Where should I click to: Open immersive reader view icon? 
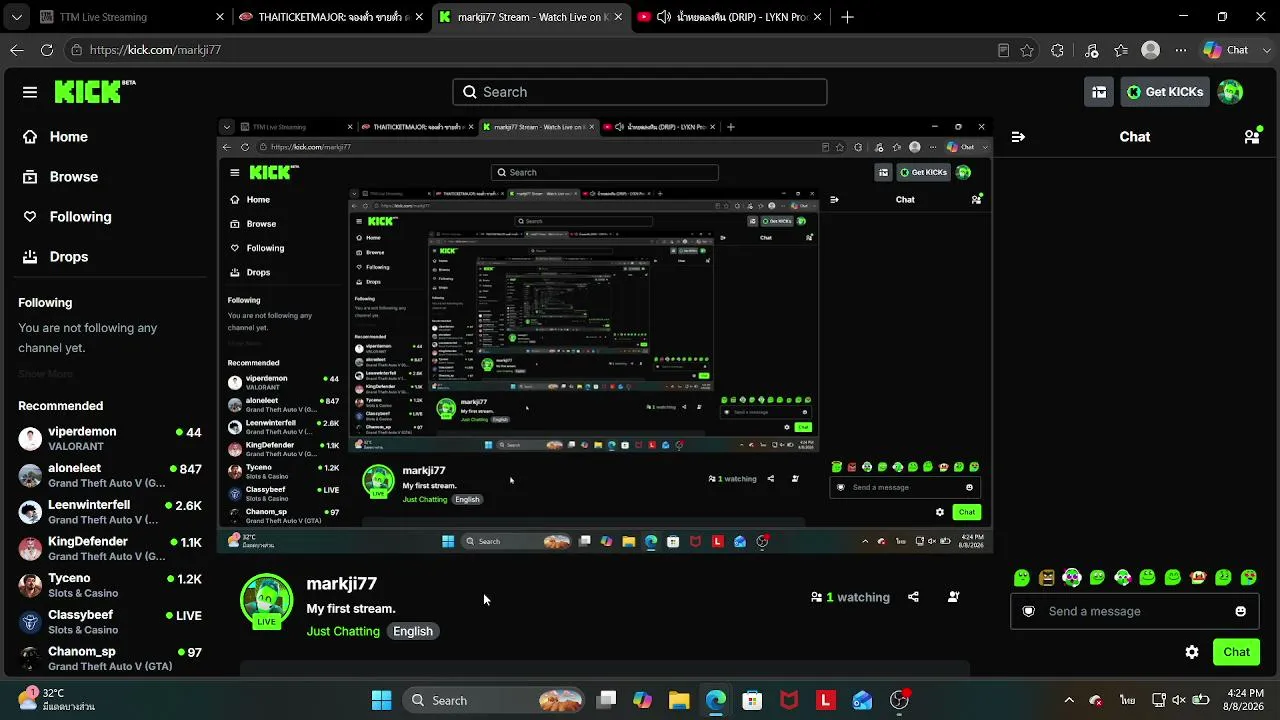(1003, 50)
